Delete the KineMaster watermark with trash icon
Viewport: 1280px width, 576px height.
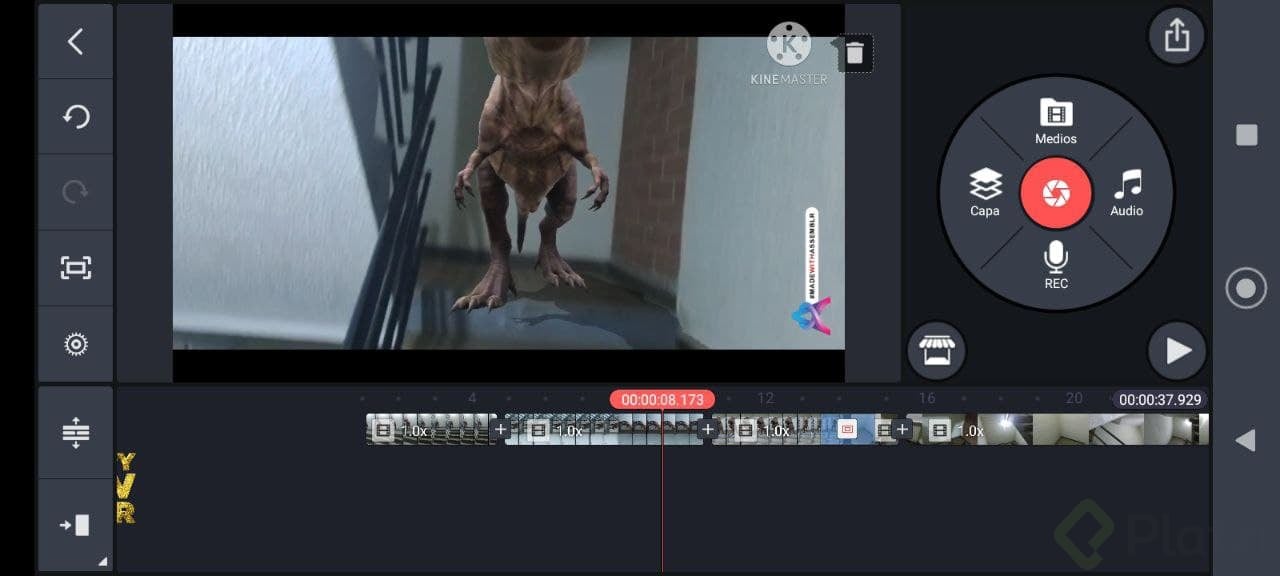click(854, 53)
